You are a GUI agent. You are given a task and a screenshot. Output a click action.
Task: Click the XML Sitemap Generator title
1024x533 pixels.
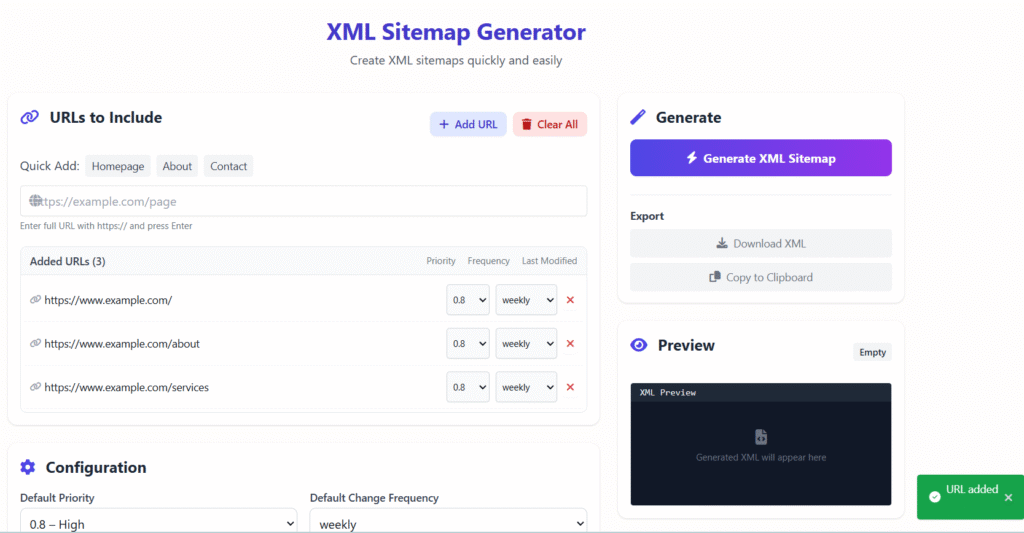[456, 31]
